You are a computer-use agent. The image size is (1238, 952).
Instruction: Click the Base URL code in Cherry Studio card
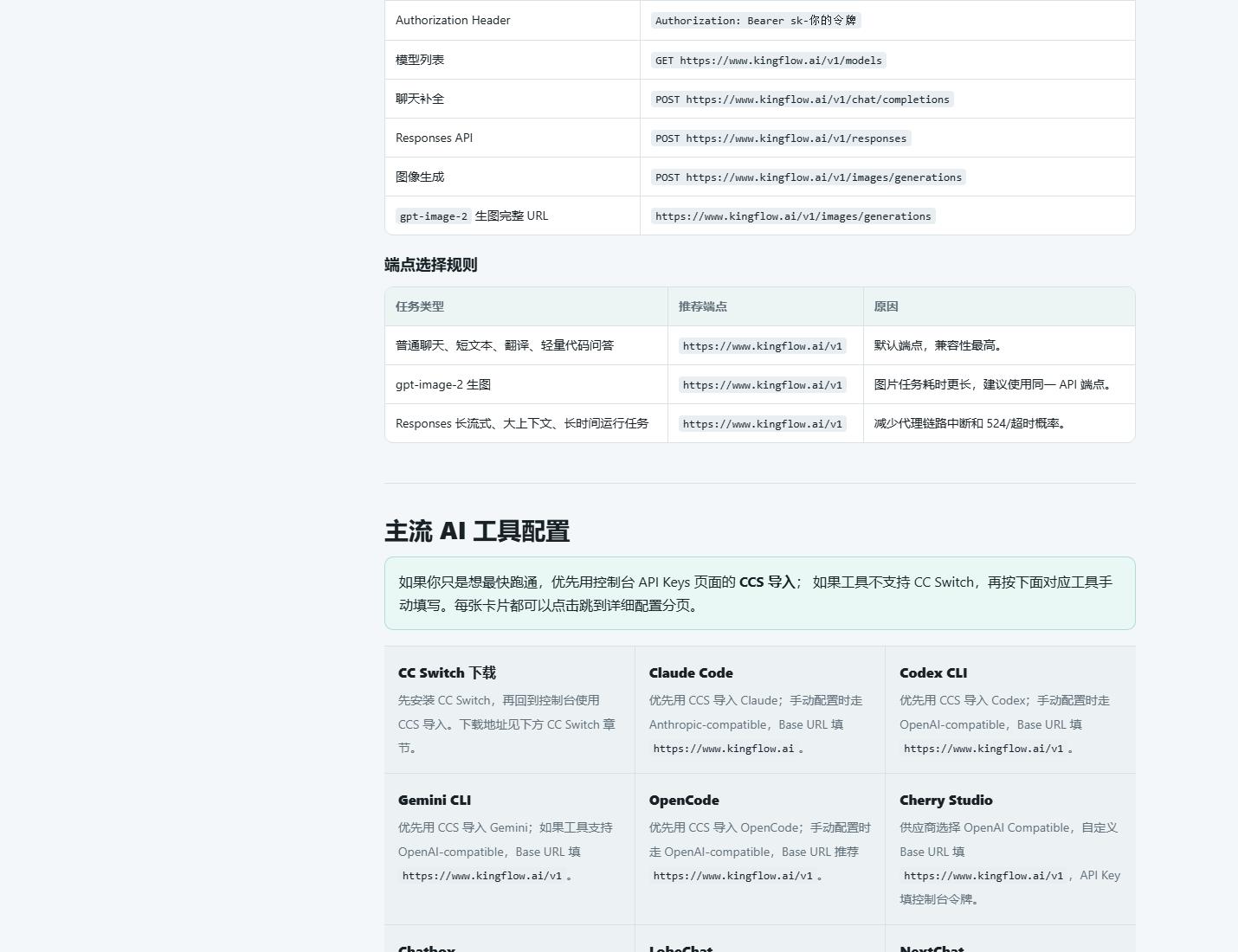(x=983, y=876)
